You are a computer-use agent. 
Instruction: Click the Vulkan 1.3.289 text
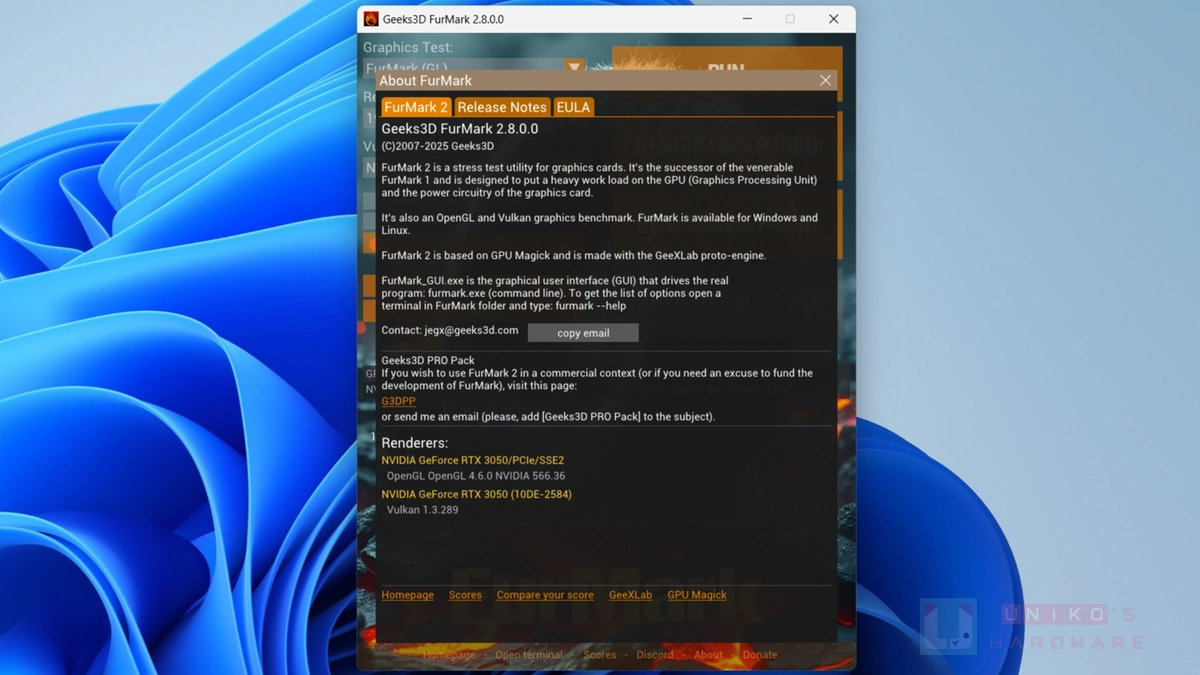pyautogui.click(x=422, y=510)
